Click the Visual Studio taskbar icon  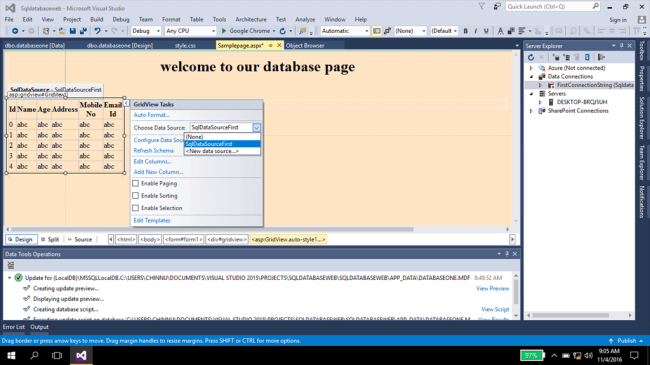(81, 355)
